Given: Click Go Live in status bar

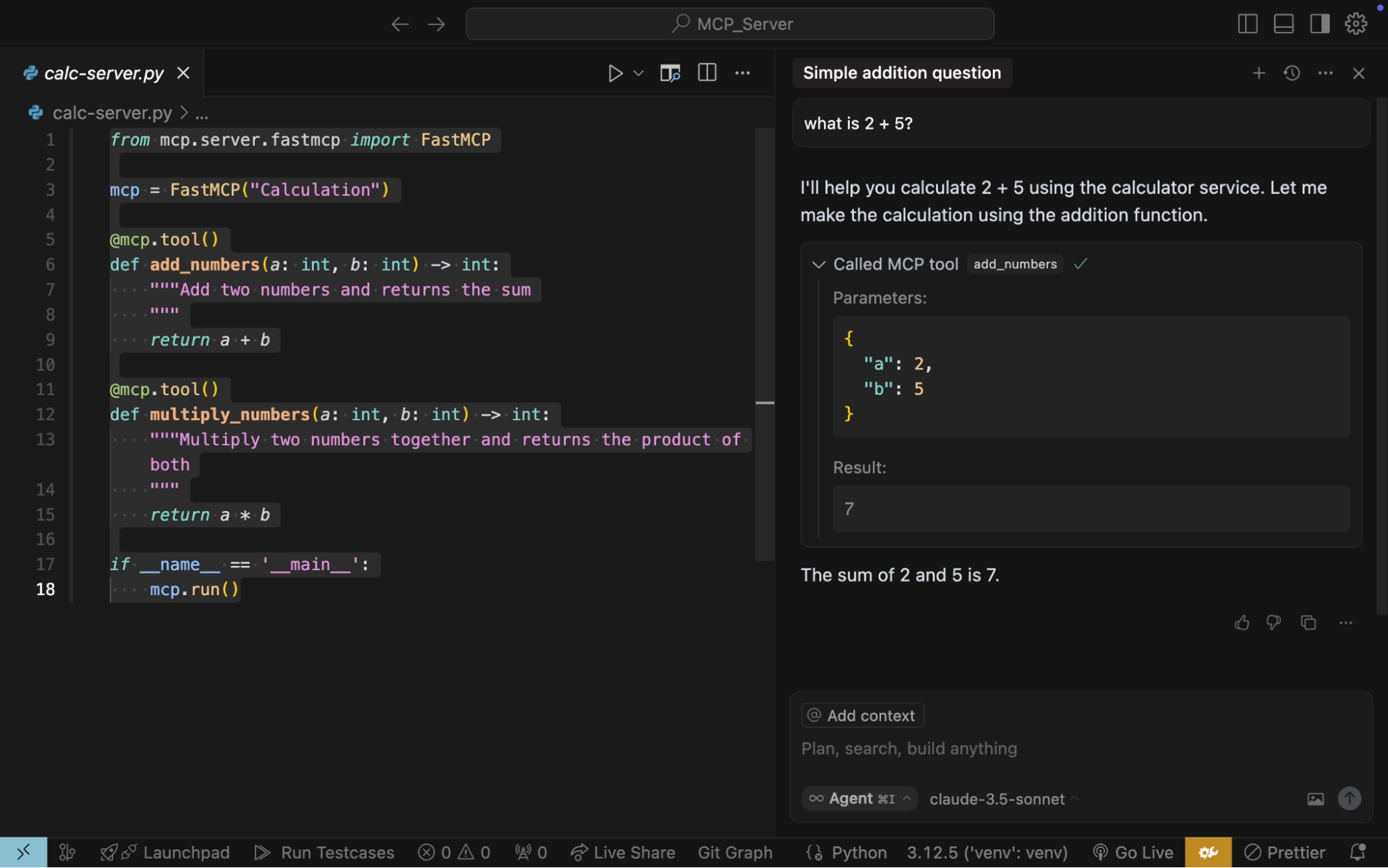Looking at the screenshot, I should pos(1133,852).
